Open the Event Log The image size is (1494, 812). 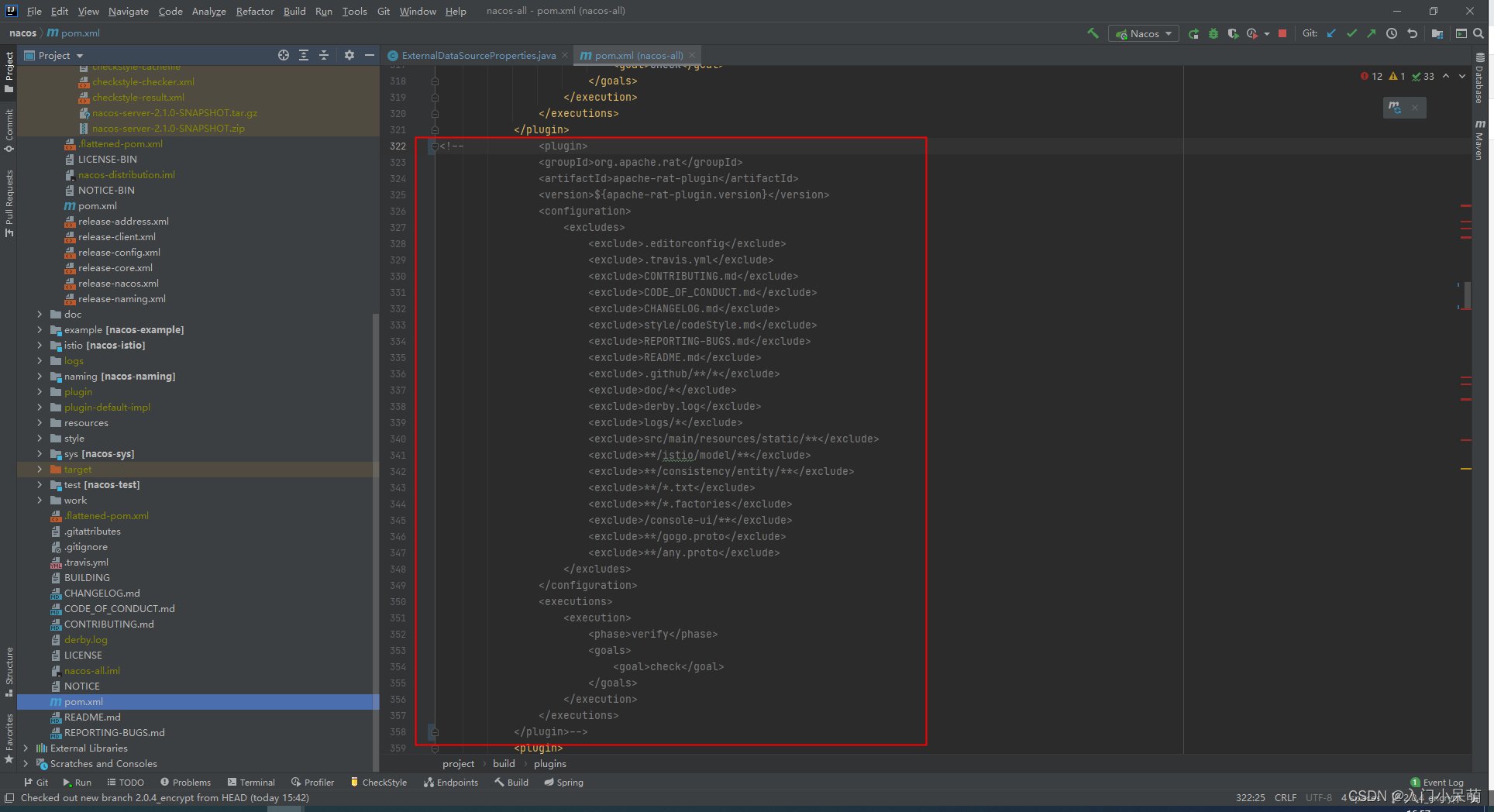(1437, 782)
